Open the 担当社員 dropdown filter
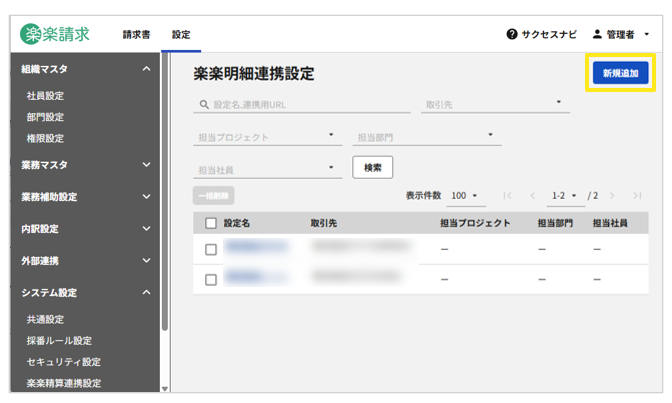The image size is (672, 403). click(267, 170)
